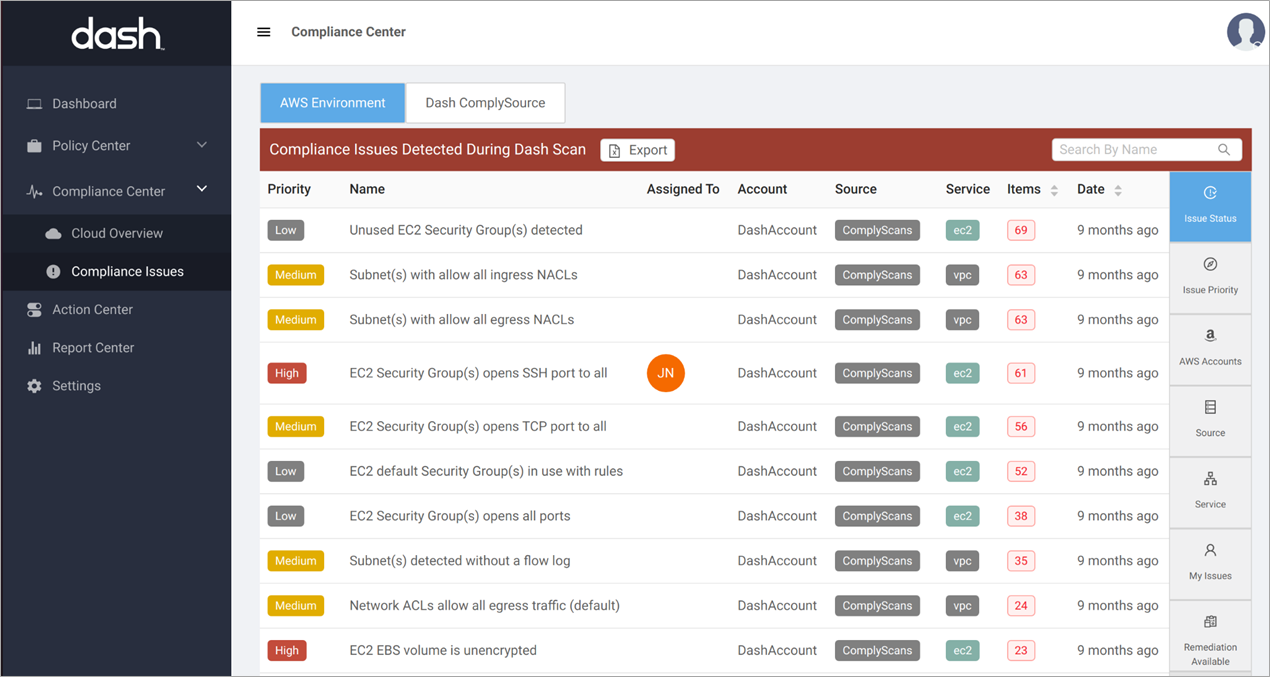Click the 61 items count badge

click(1021, 373)
